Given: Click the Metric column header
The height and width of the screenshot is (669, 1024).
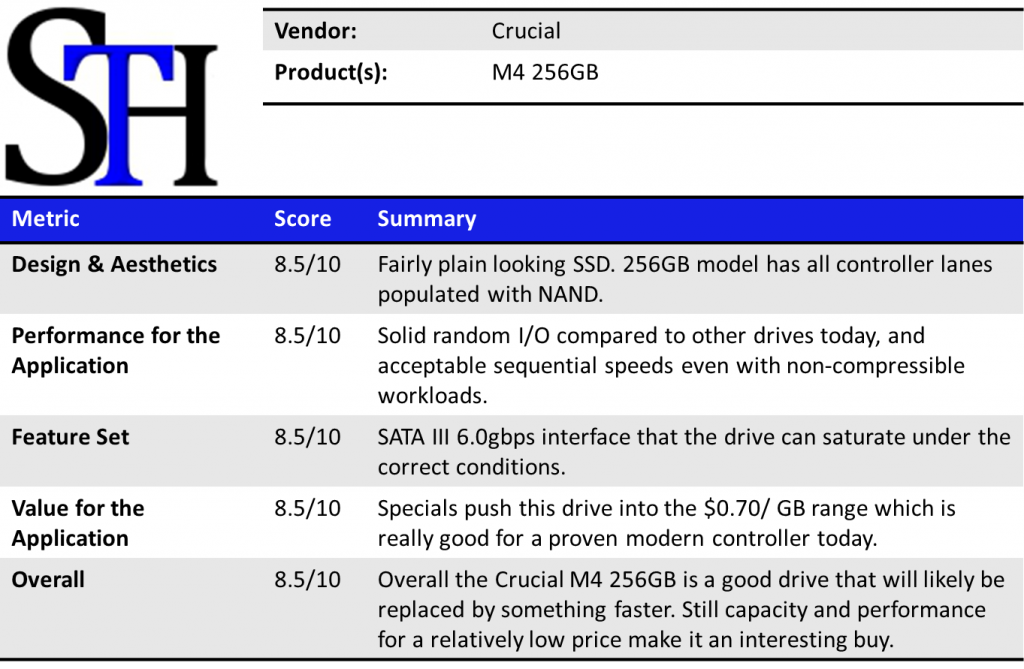Looking at the screenshot, I should [45, 219].
